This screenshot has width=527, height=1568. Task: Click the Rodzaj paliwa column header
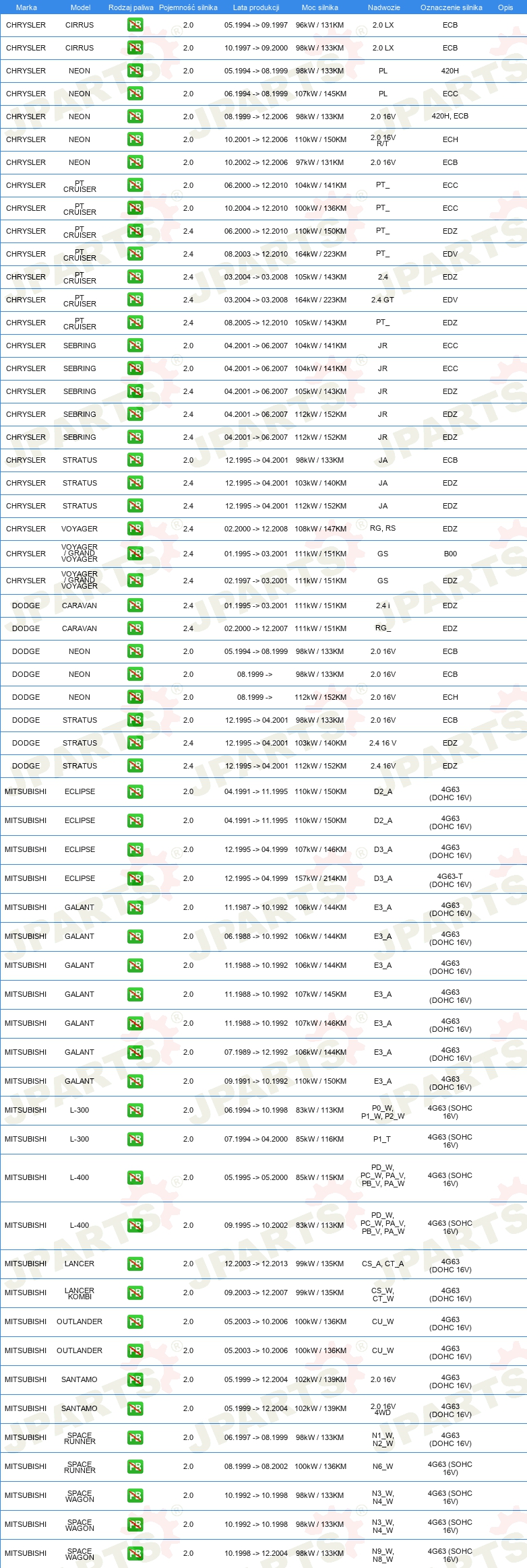click(131, 7)
